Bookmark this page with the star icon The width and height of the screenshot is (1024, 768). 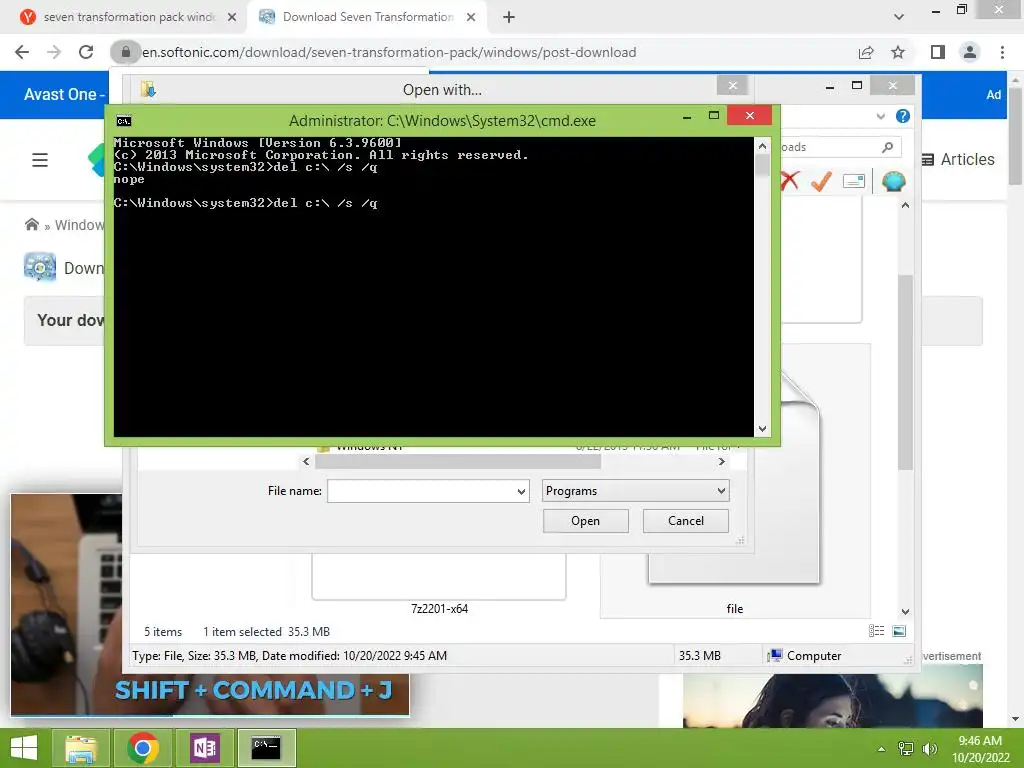[x=898, y=52]
